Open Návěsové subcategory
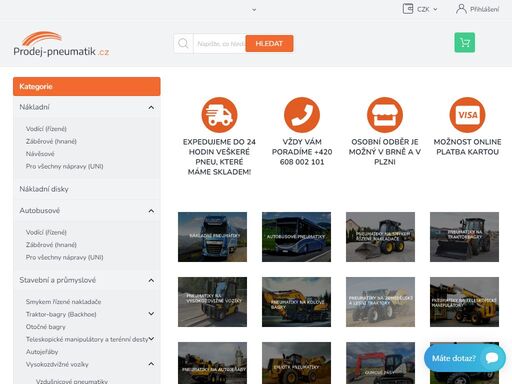This screenshot has height=384, width=512. pyautogui.click(x=40, y=154)
